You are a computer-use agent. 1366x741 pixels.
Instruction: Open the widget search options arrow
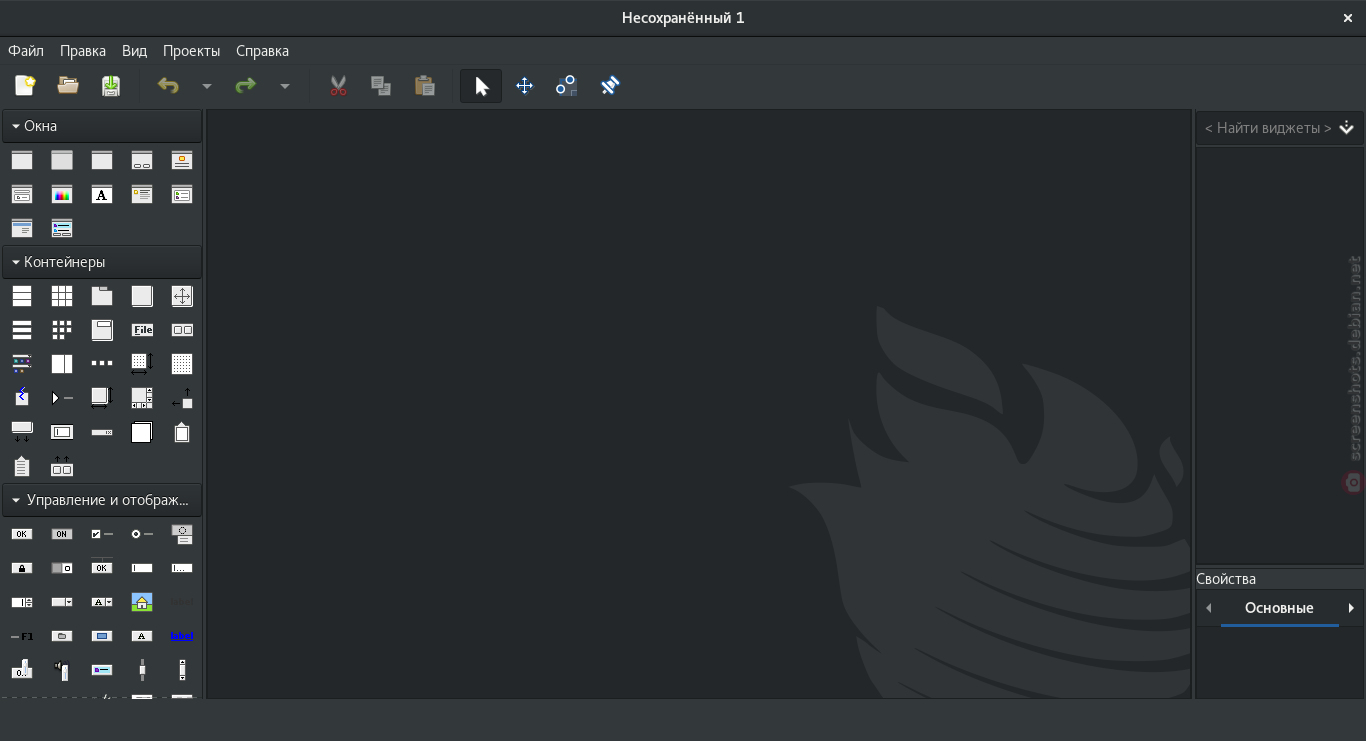[1346, 128]
